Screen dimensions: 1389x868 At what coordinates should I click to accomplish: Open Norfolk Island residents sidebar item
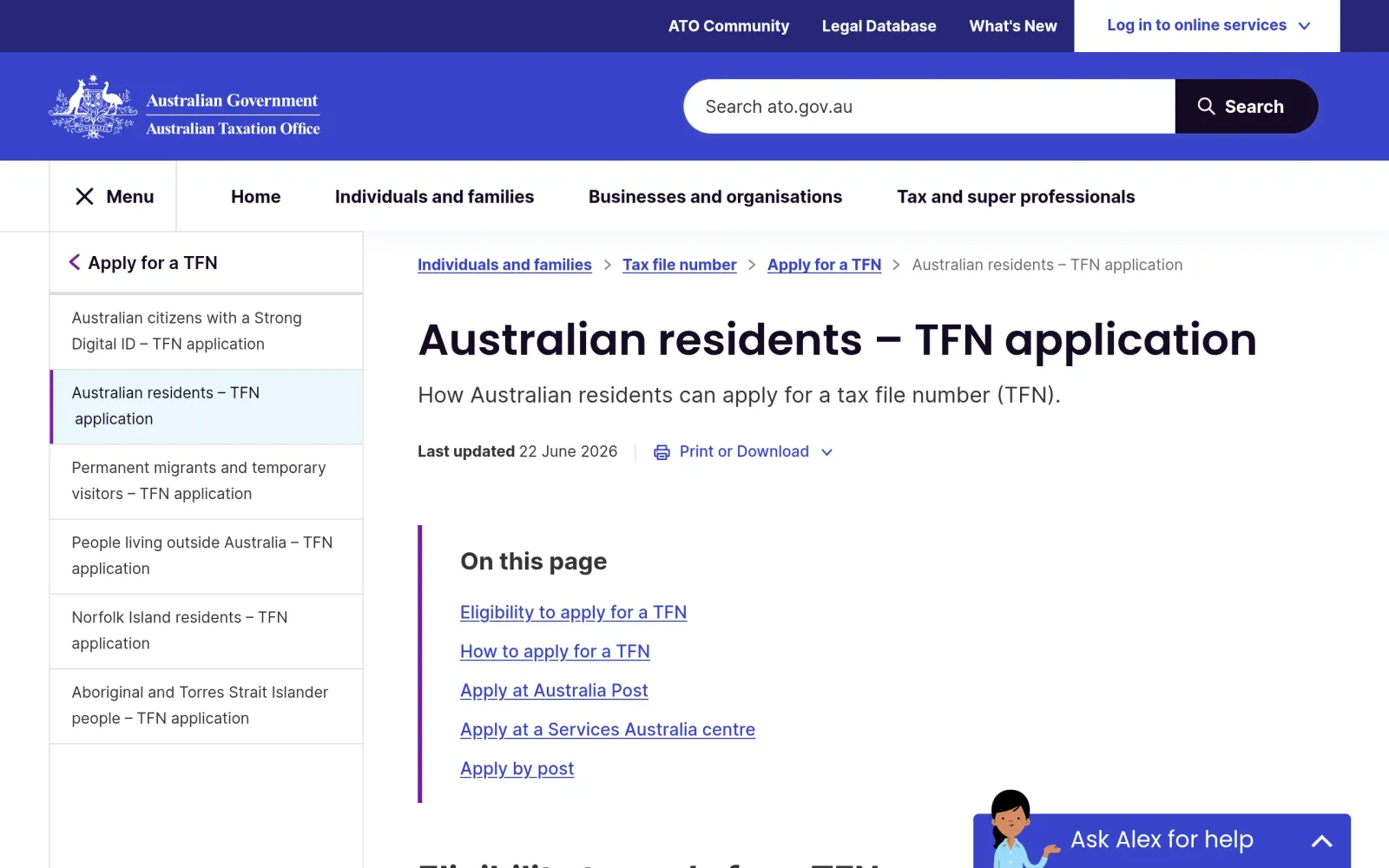coord(207,630)
